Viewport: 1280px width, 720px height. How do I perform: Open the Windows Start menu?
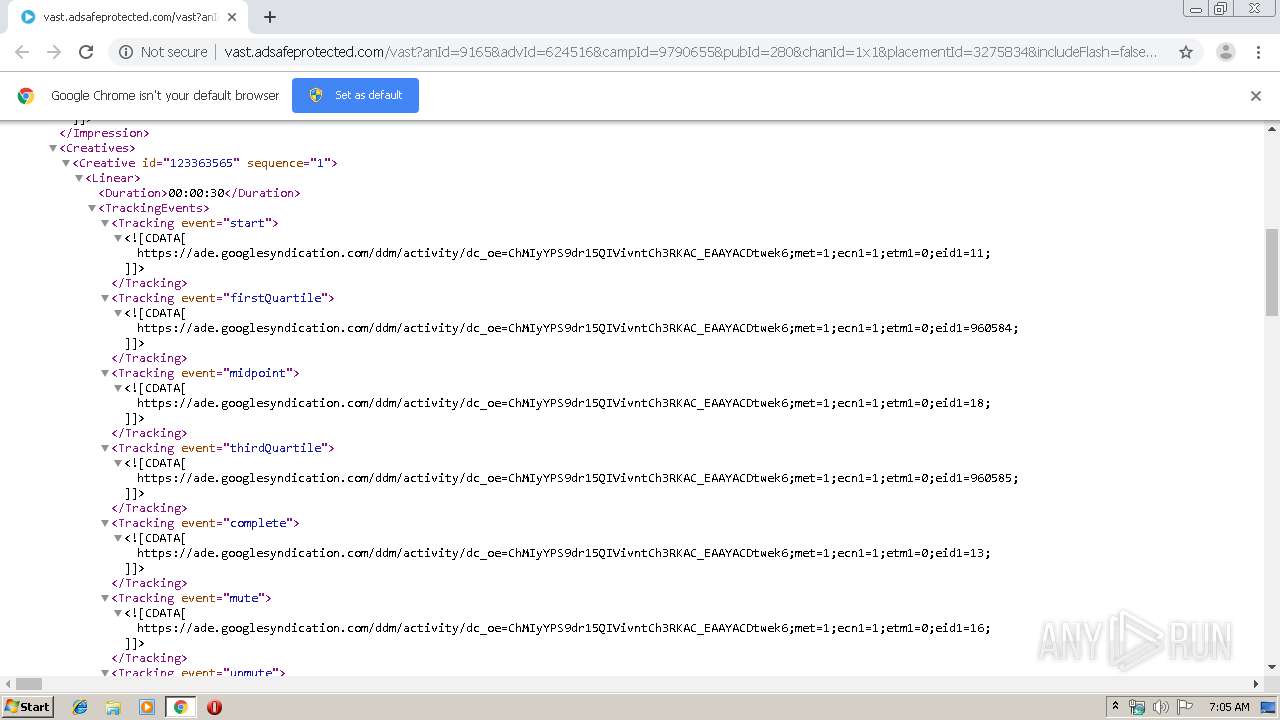pyautogui.click(x=27, y=707)
